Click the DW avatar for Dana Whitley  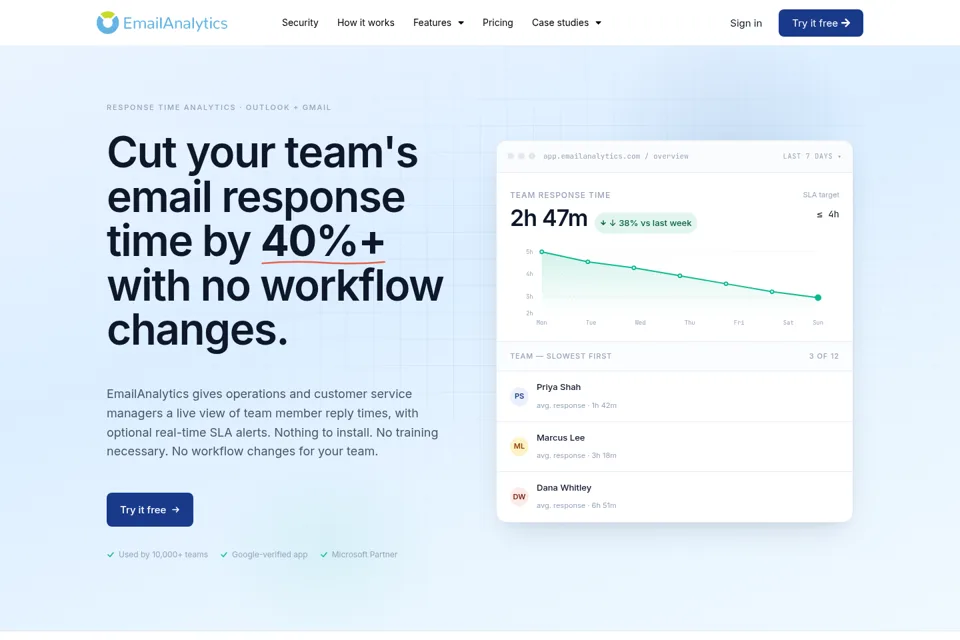pos(519,497)
